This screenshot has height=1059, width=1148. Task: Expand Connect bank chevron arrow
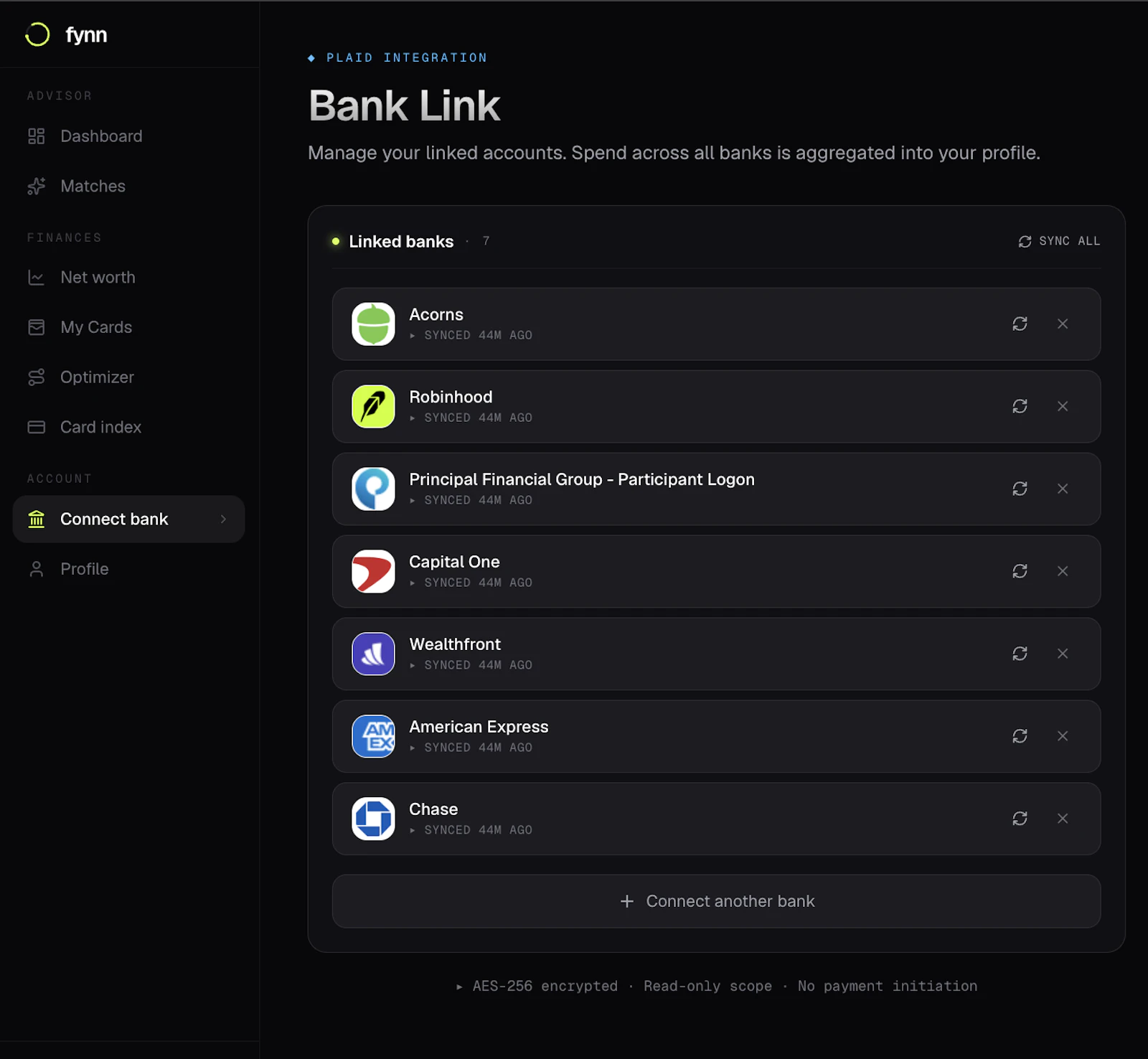point(223,519)
